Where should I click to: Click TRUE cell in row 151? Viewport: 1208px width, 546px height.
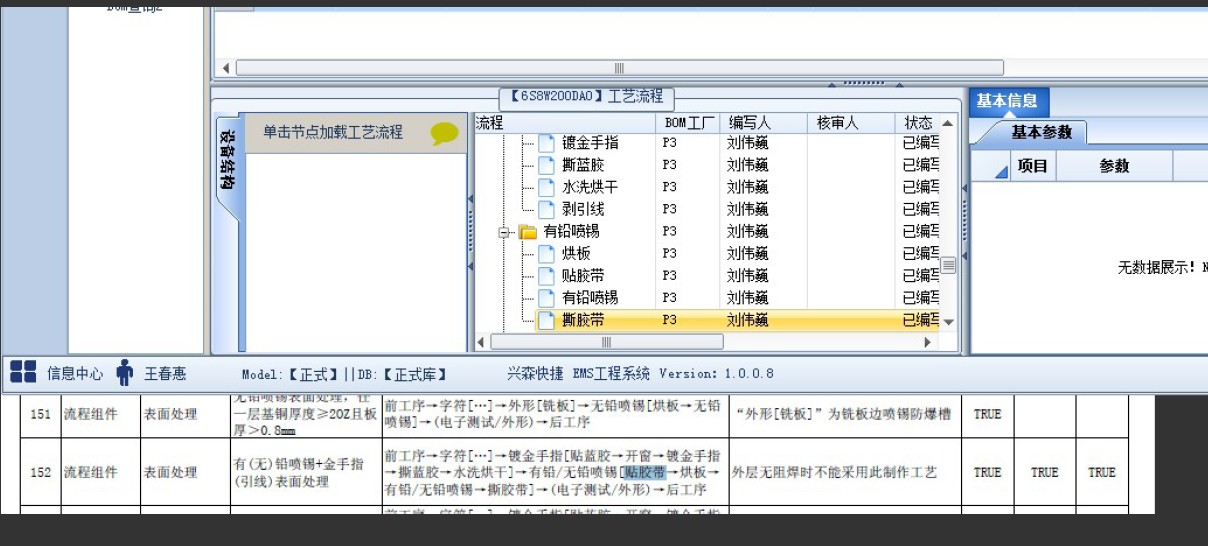987,414
